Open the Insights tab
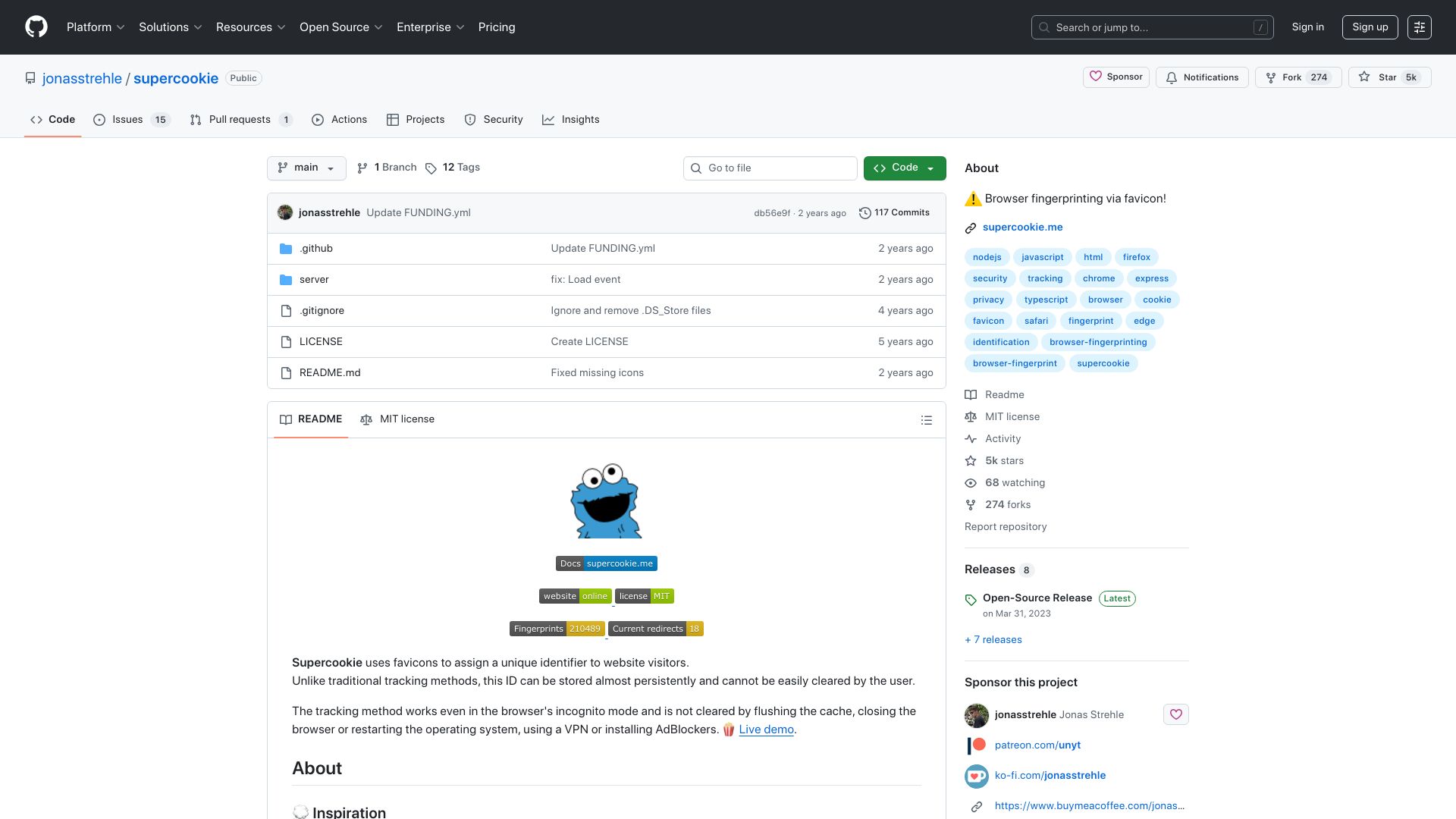The width and height of the screenshot is (1456, 819). point(571,120)
